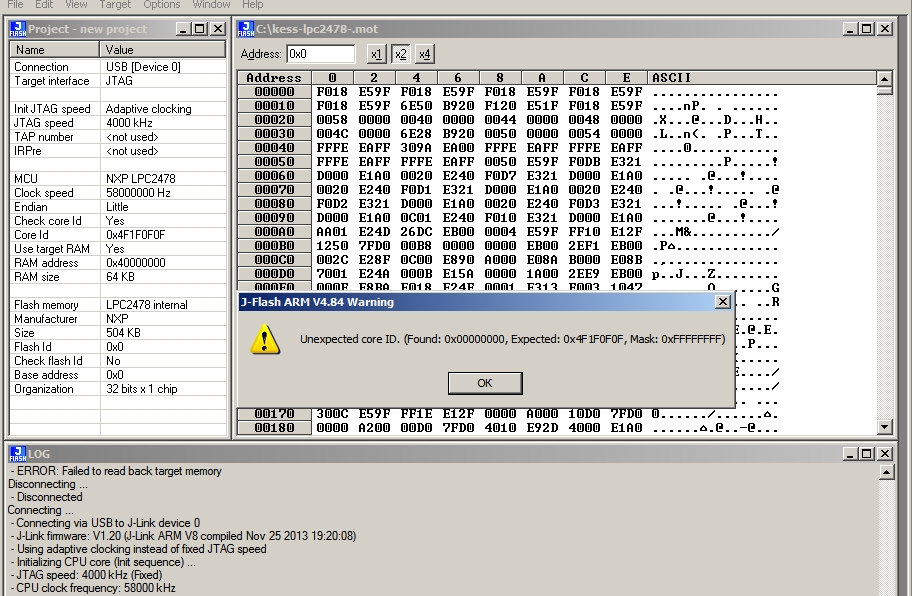
Task: Maximize the LOG window
Action: [x=867, y=454]
